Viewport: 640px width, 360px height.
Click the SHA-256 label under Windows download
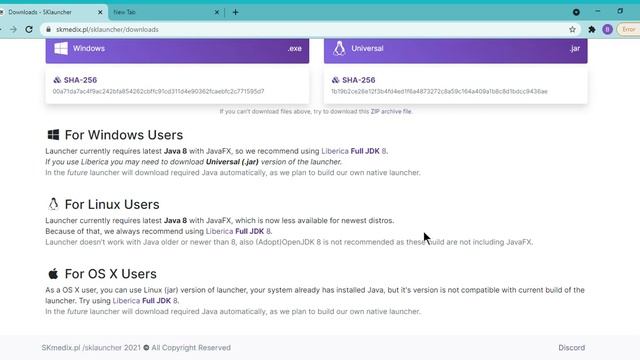pyautogui.click(x=80, y=80)
